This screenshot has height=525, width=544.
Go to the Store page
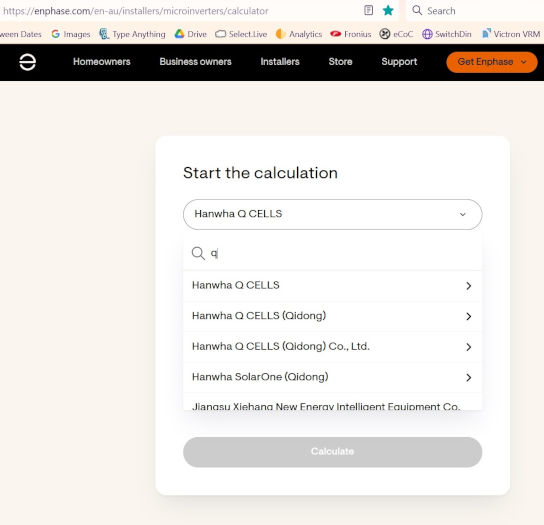click(340, 62)
